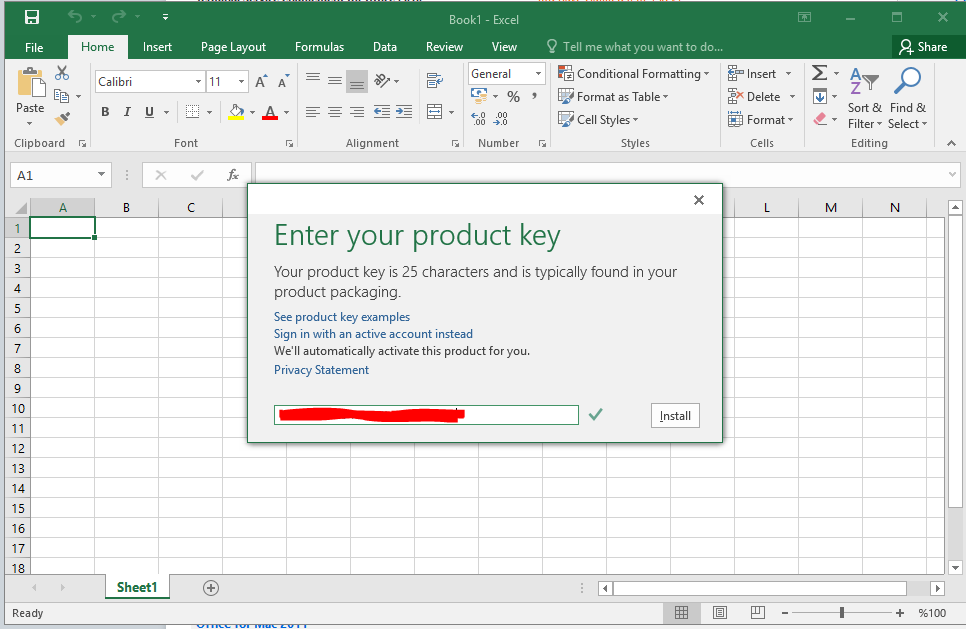Click the Wrap Text icon
The image size is (966, 629).
[x=434, y=80]
